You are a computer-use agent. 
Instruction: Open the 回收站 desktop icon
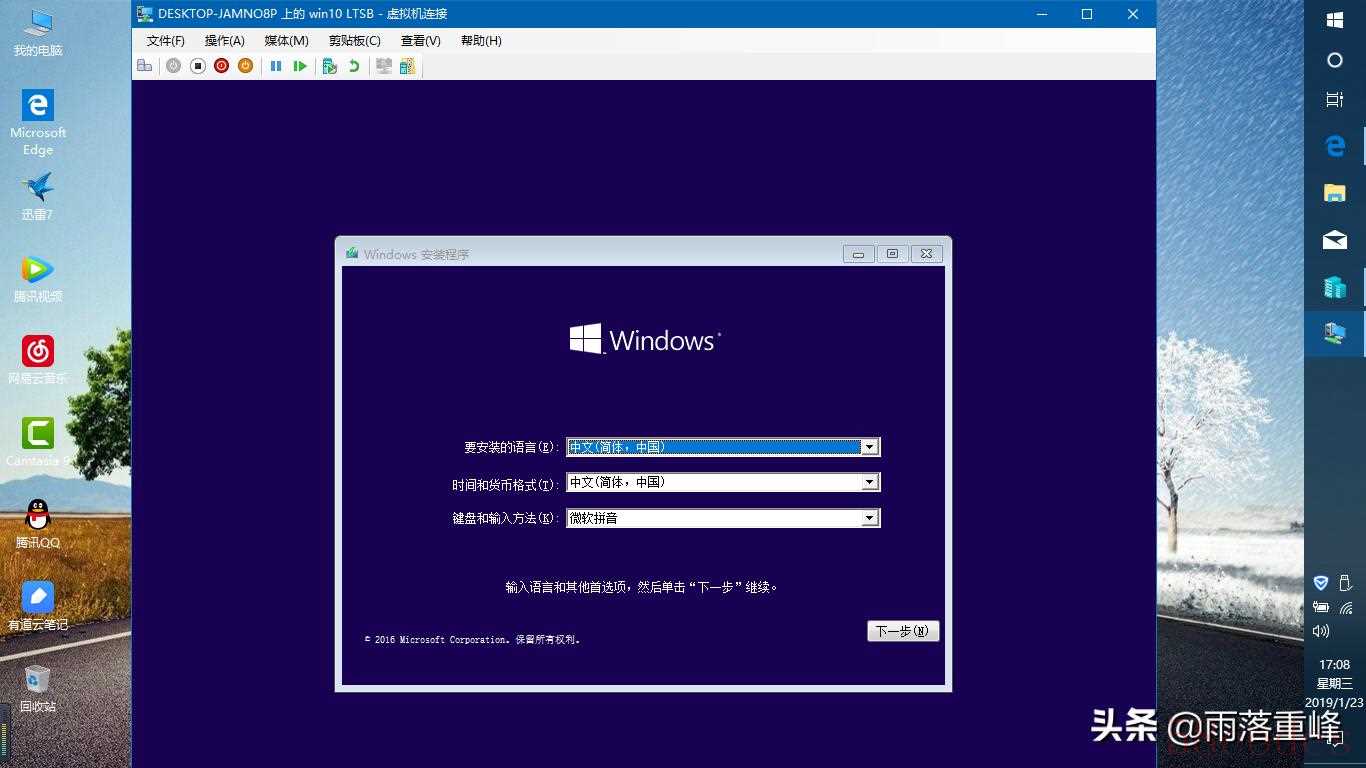click(38, 687)
